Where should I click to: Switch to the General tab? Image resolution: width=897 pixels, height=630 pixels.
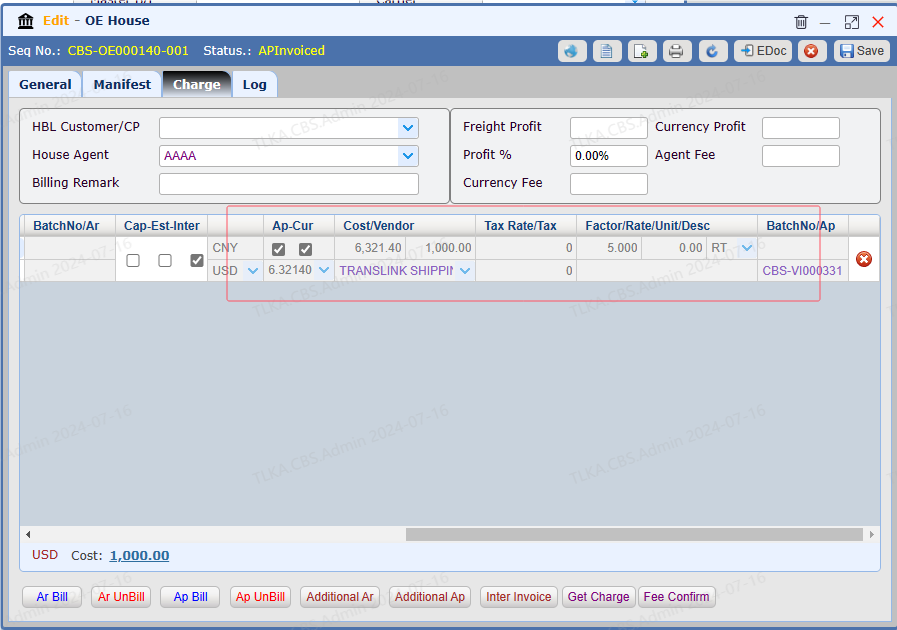coord(45,85)
